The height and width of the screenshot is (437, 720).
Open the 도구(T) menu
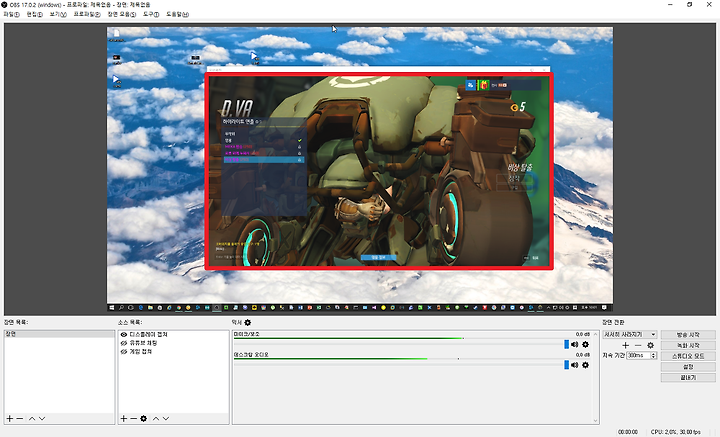pyautogui.click(x=151, y=14)
